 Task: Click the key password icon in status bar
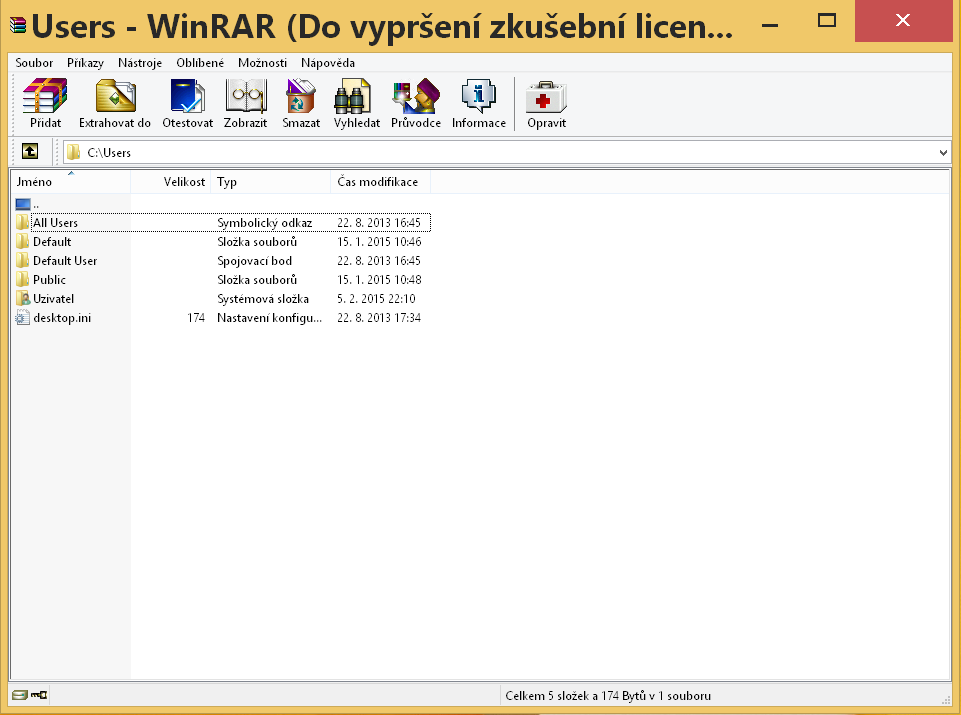tap(39, 695)
